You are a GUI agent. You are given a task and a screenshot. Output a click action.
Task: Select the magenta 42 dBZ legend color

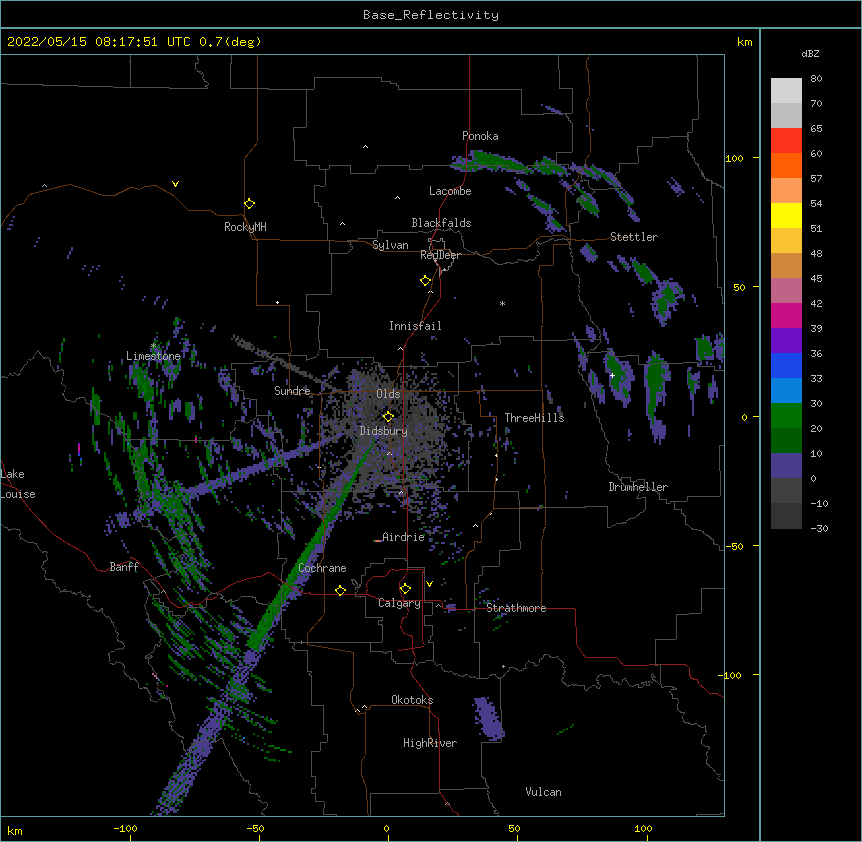[x=786, y=315]
